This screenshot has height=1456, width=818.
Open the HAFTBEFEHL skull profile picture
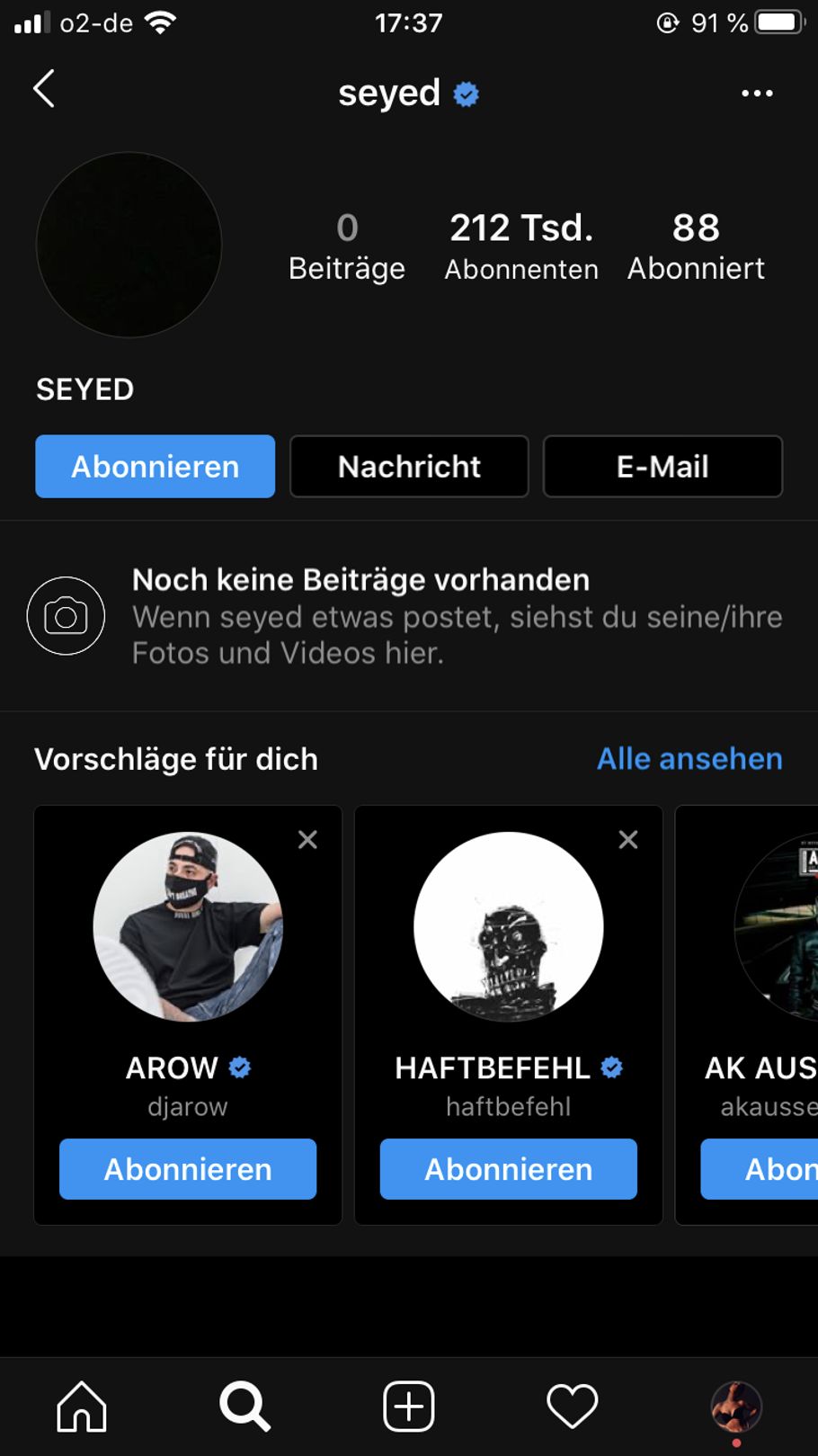(508, 926)
